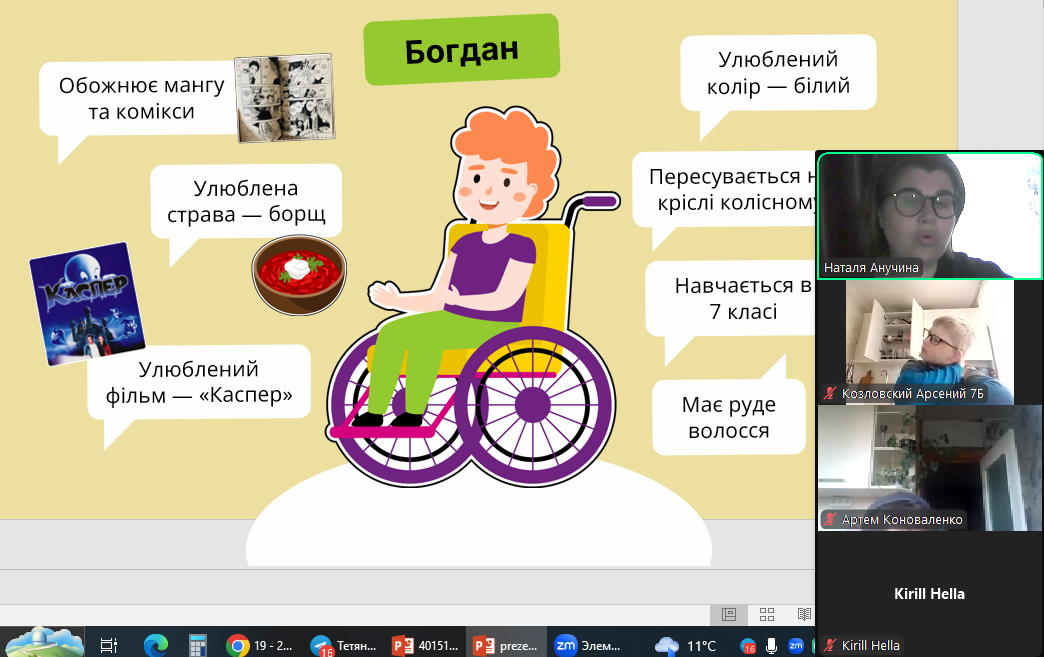Select the PowerPoint taskbar window "preze..."

tap(506, 645)
